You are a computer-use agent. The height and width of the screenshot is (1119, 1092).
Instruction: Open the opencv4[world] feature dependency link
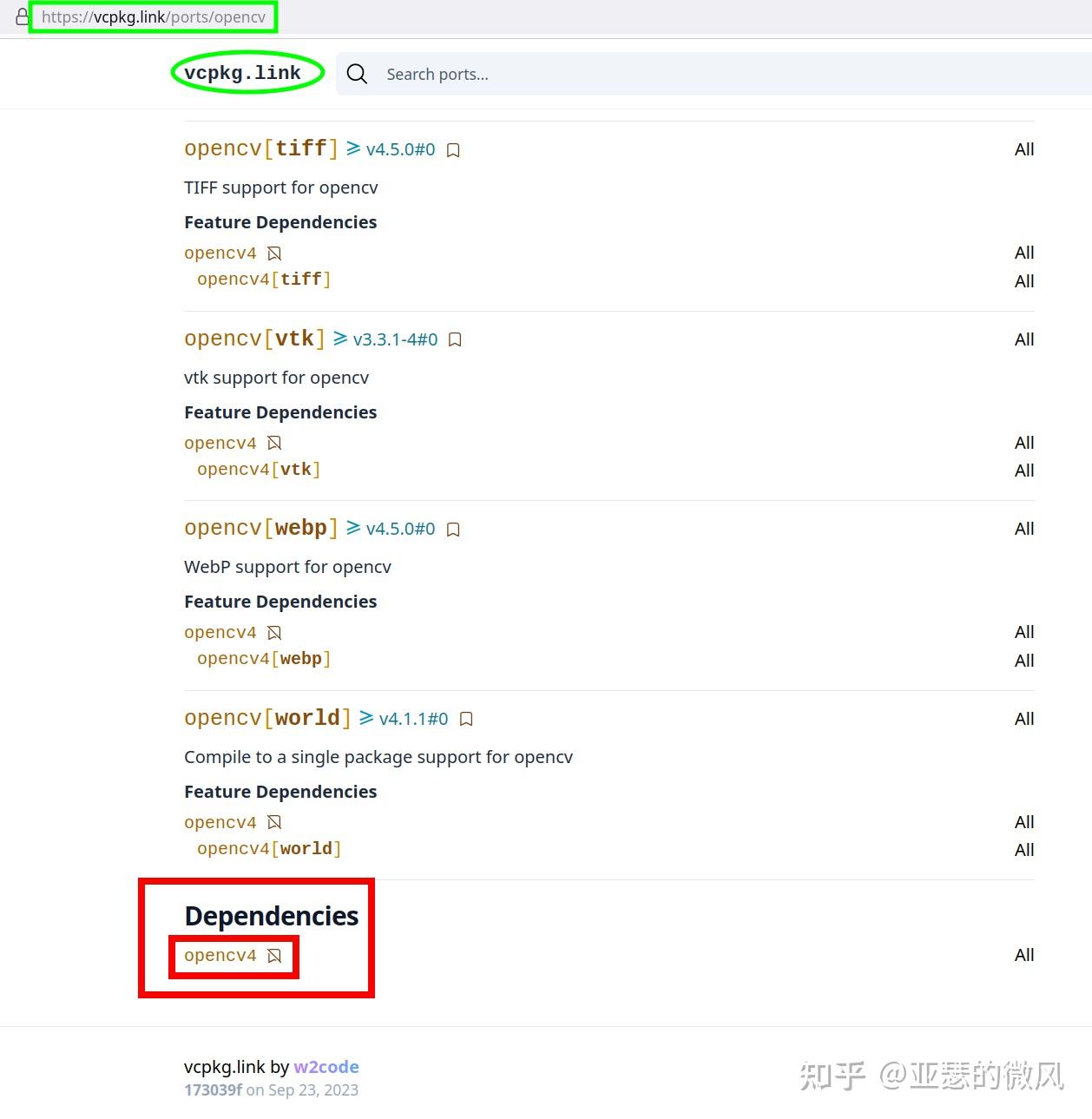[267, 848]
